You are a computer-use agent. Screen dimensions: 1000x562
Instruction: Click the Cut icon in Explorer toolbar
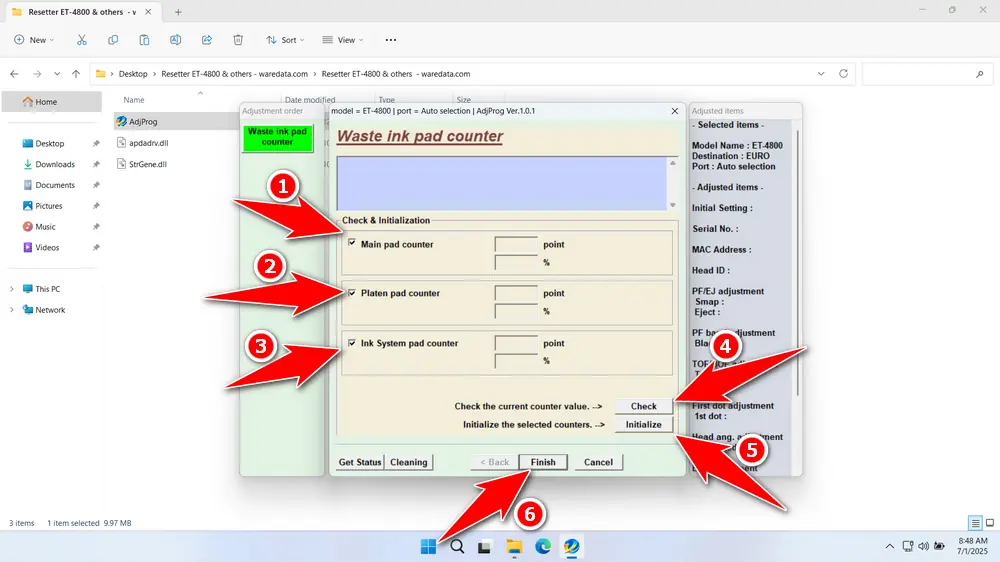pos(82,40)
